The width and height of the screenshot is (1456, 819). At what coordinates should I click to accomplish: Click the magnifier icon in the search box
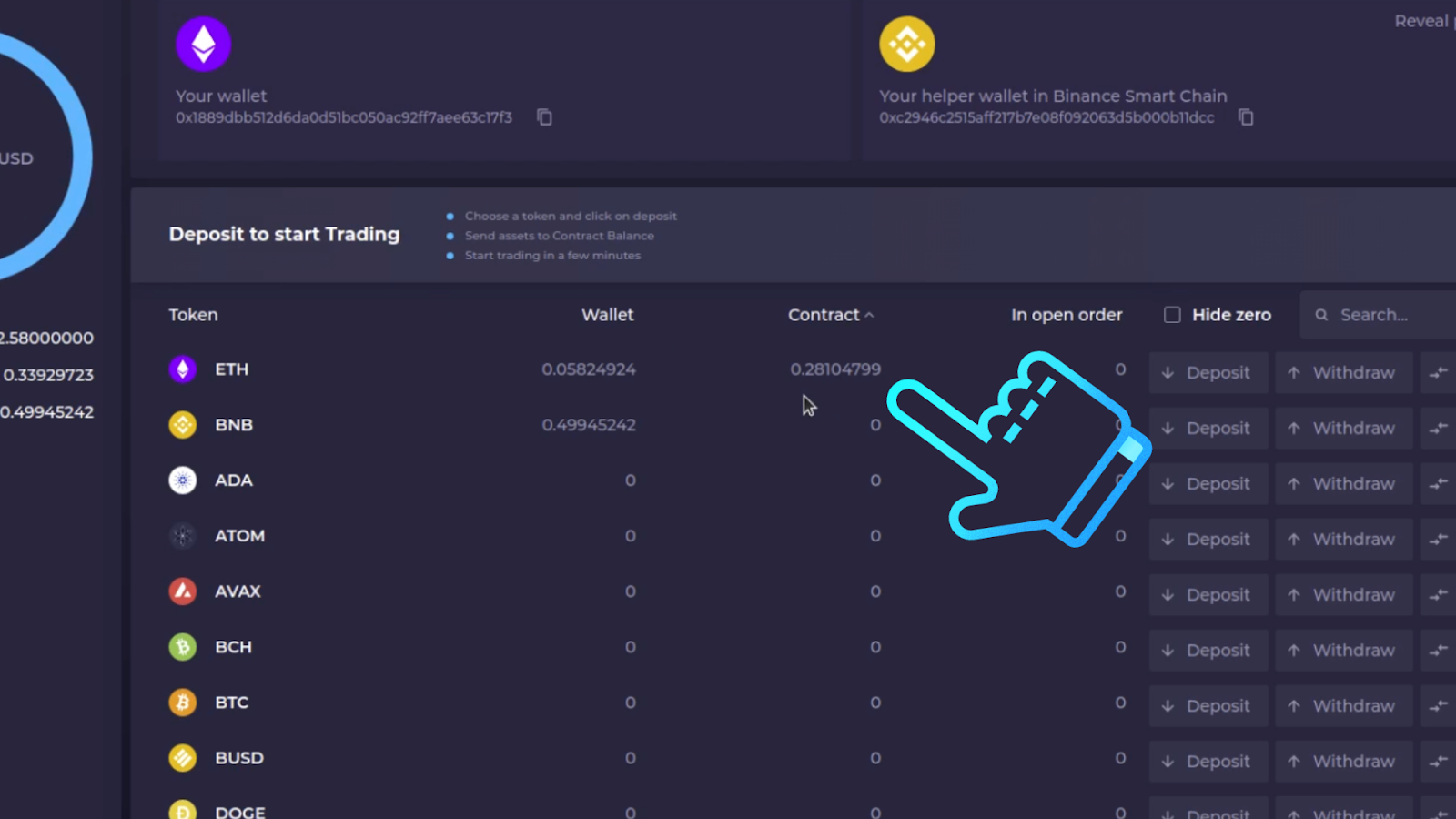[x=1321, y=315]
